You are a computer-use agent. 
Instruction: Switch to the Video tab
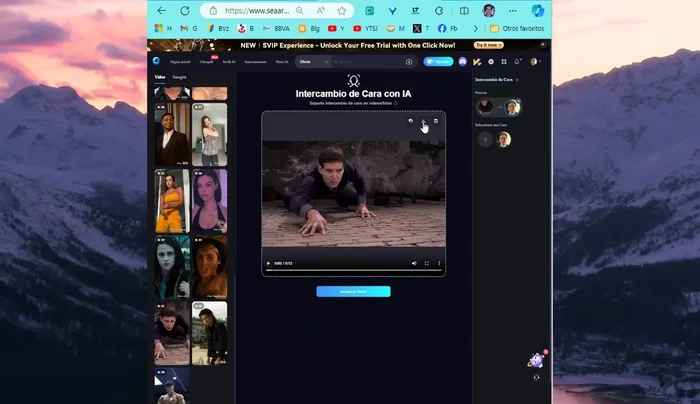(x=160, y=77)
